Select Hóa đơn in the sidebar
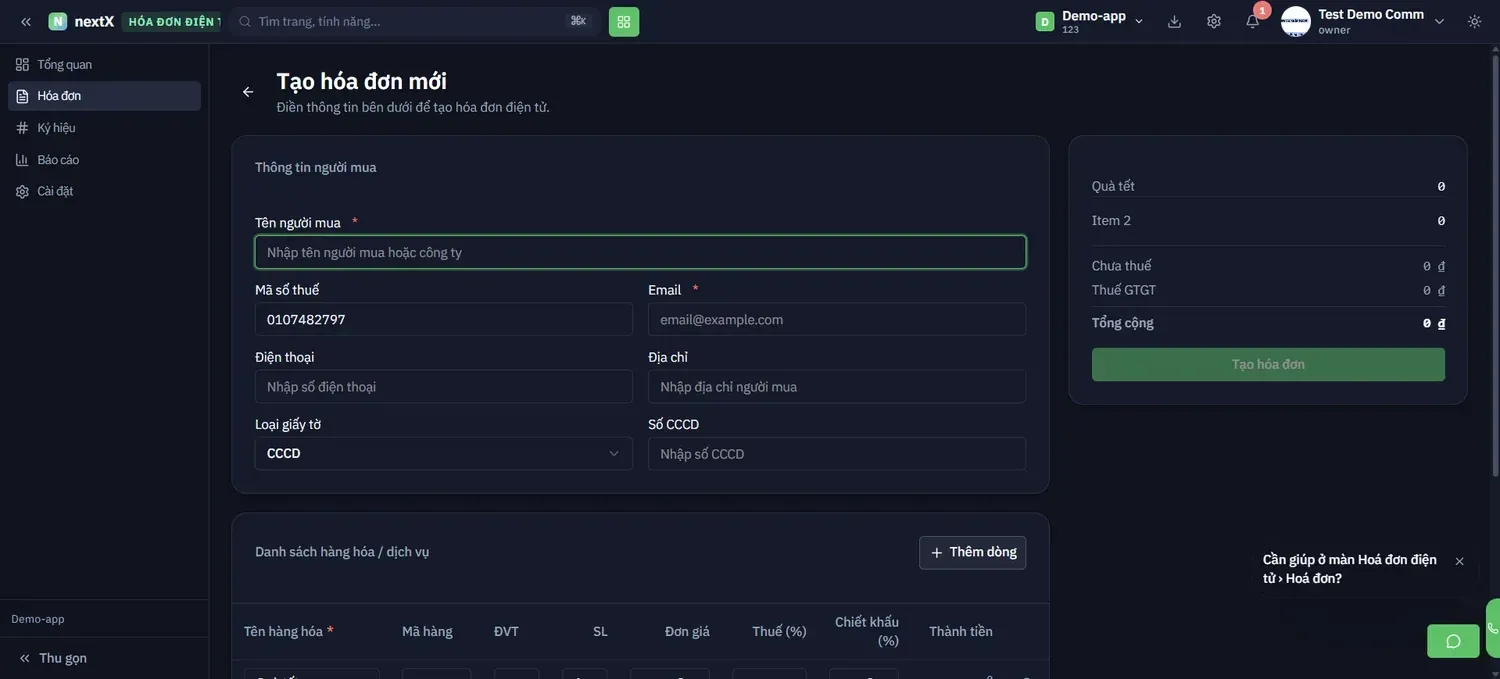Image resolution: width=1500 pixels, height=679 pixels. coord(104,96)
